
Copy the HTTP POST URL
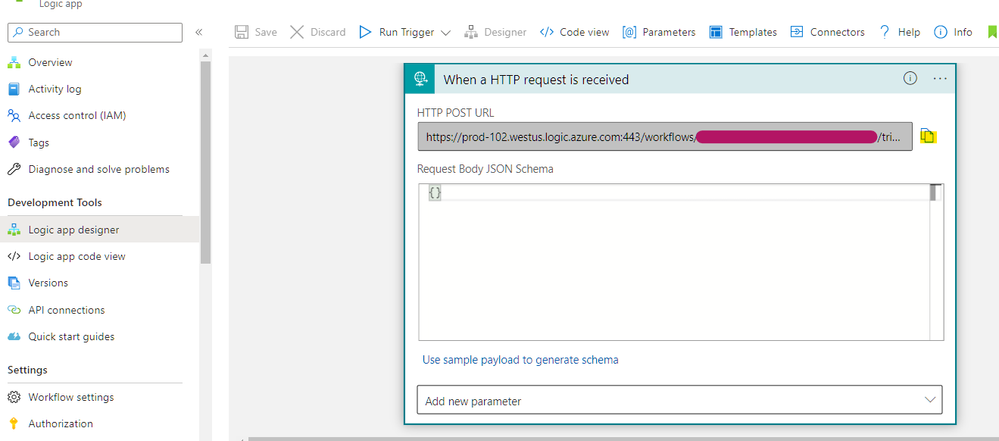pyautogui.click(x=928, y=136)
